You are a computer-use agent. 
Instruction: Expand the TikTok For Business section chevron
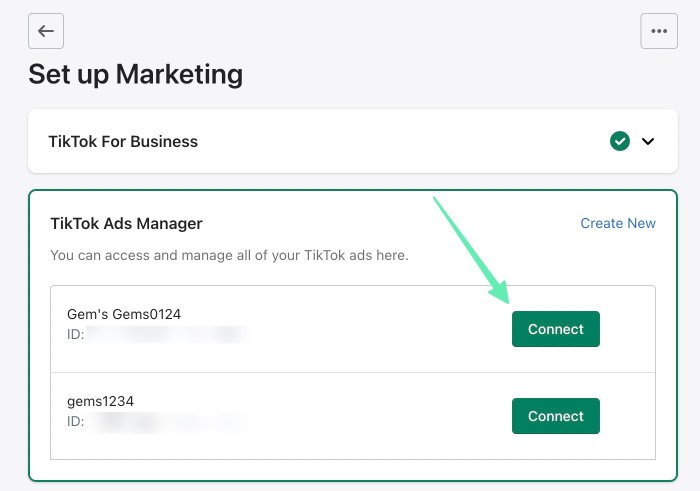(648, 142)
